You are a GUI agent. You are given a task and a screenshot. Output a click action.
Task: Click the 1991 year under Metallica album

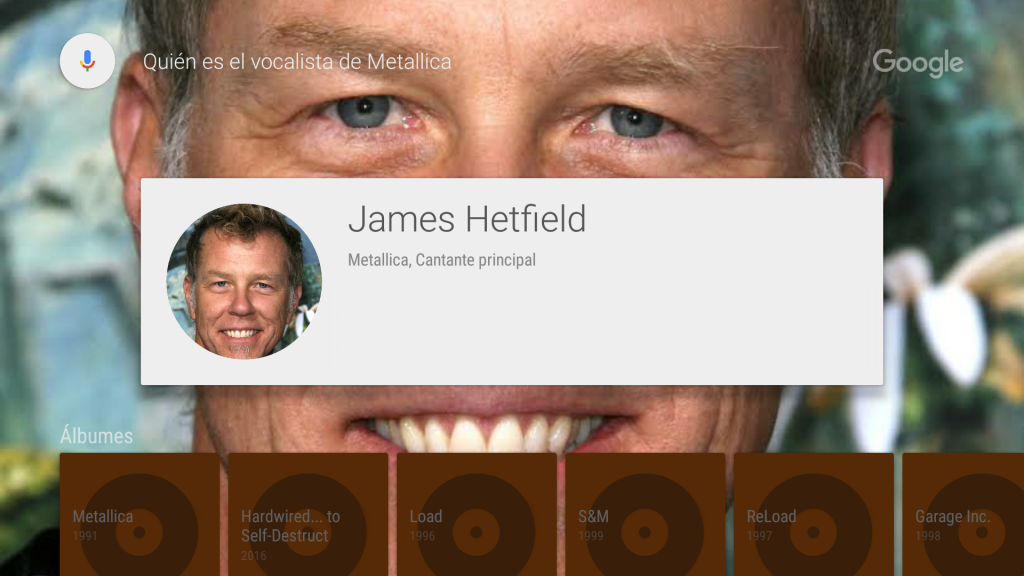[85, 536]
